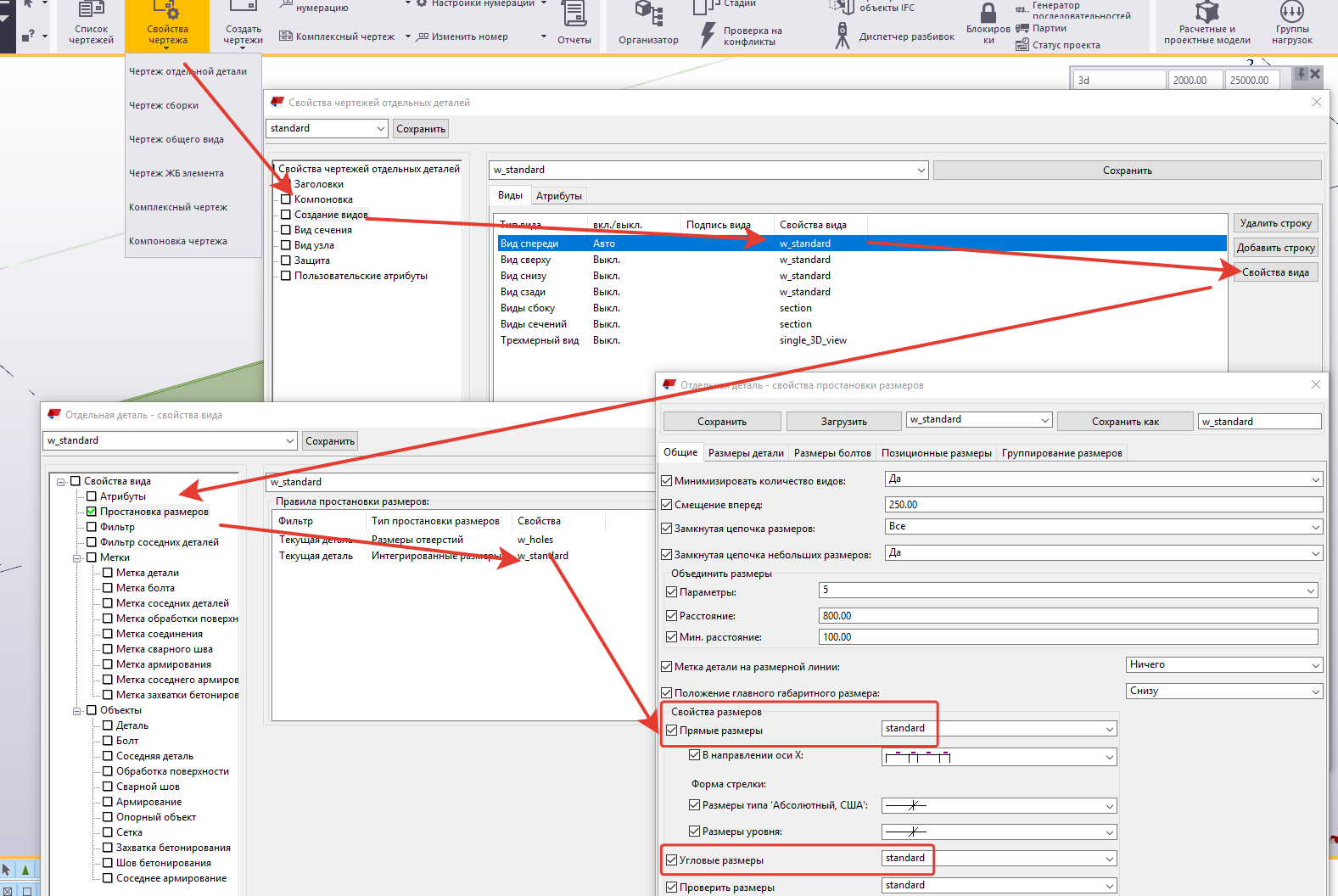Viewport: 1338px width, 896px height.
Task: Toggle the Компоновка checkbox in properties tree
Action: 286,199
